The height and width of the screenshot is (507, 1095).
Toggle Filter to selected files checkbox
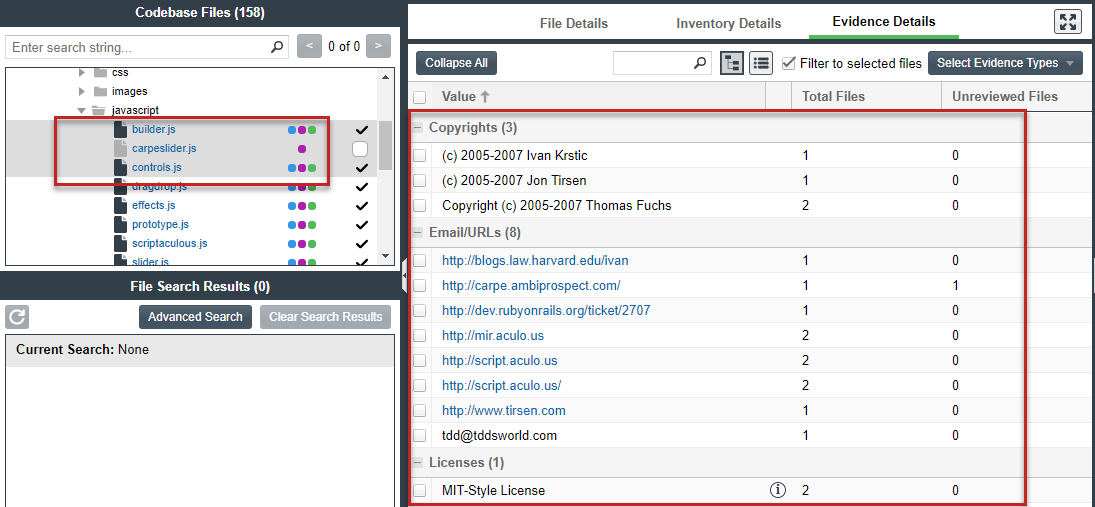pos(789,63)
